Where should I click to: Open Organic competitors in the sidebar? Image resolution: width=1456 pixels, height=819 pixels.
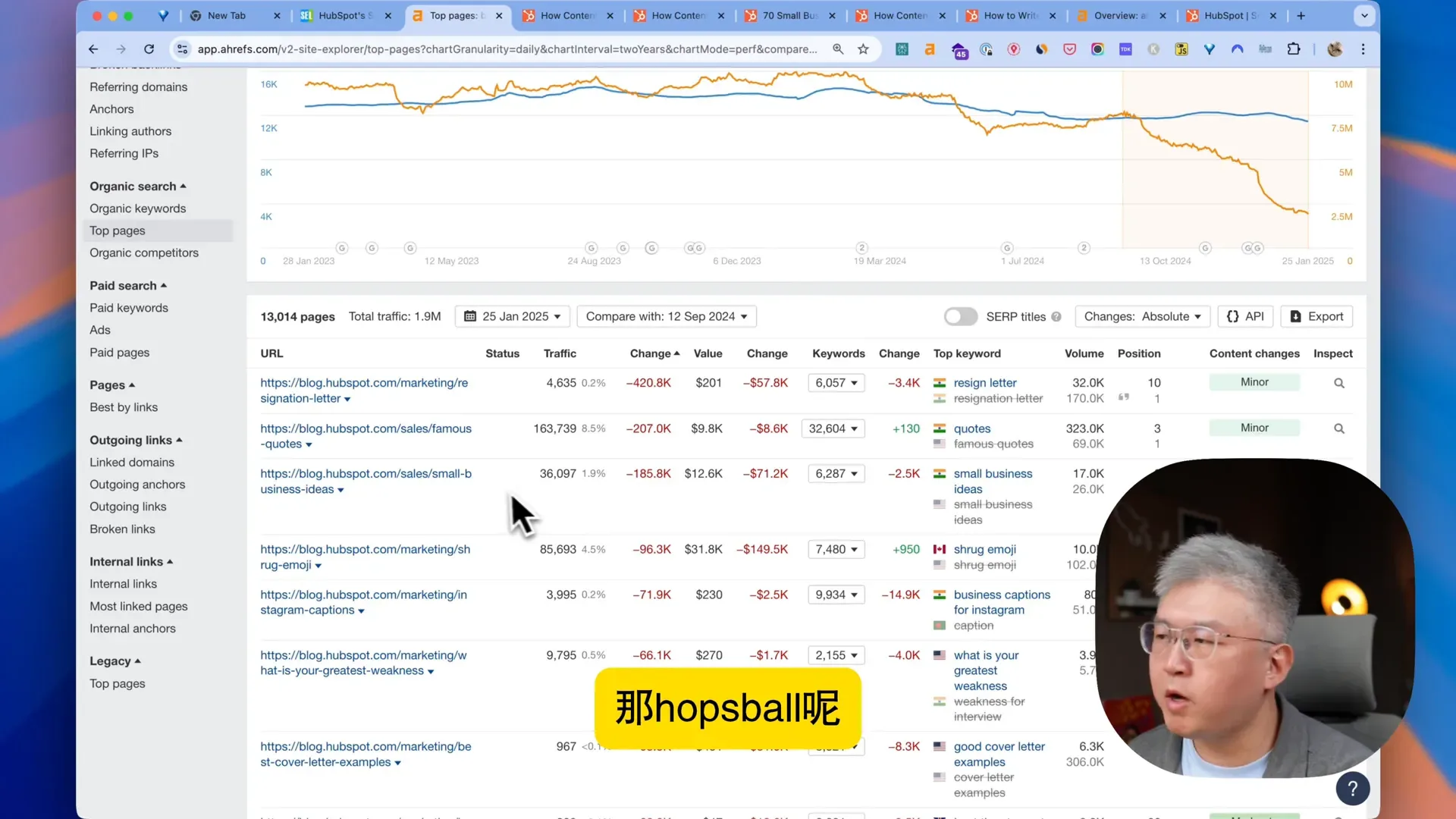click(x=144, y=253)
